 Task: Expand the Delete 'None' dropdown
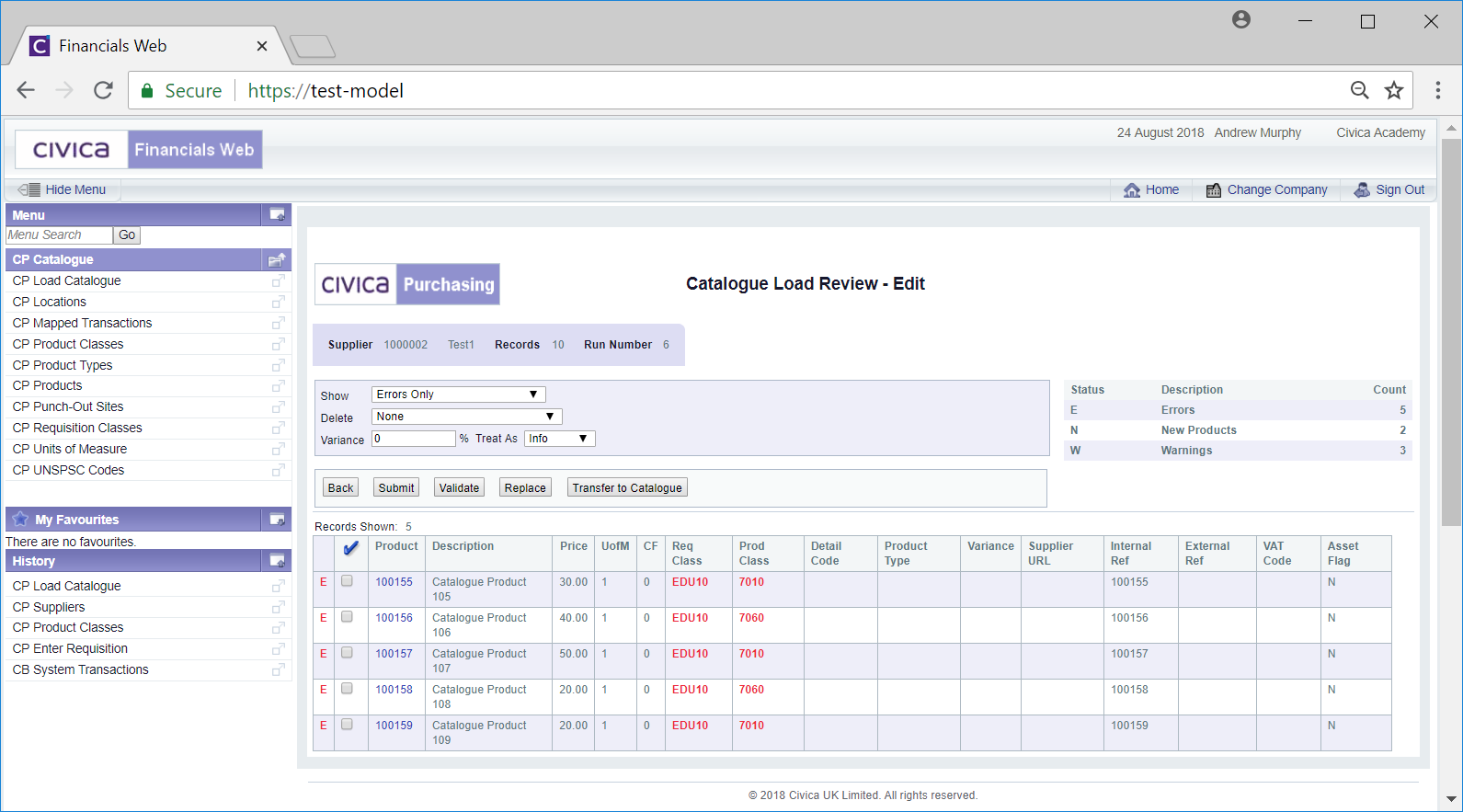point(466,417)
